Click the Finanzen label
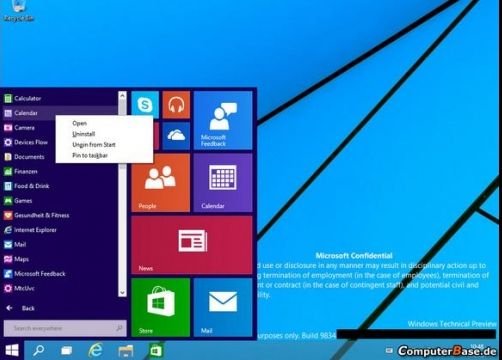This screenshot has height=360, width=502. coord(26,172)
